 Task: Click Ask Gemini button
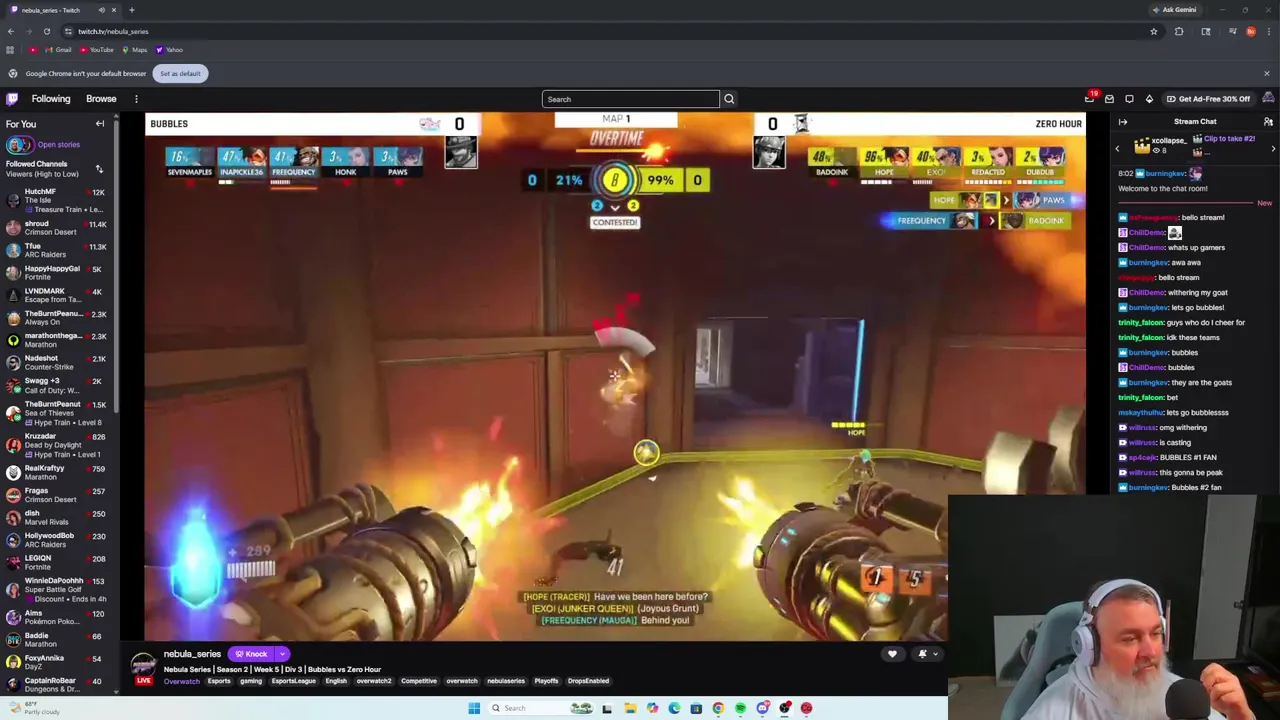pos(1174,10)
